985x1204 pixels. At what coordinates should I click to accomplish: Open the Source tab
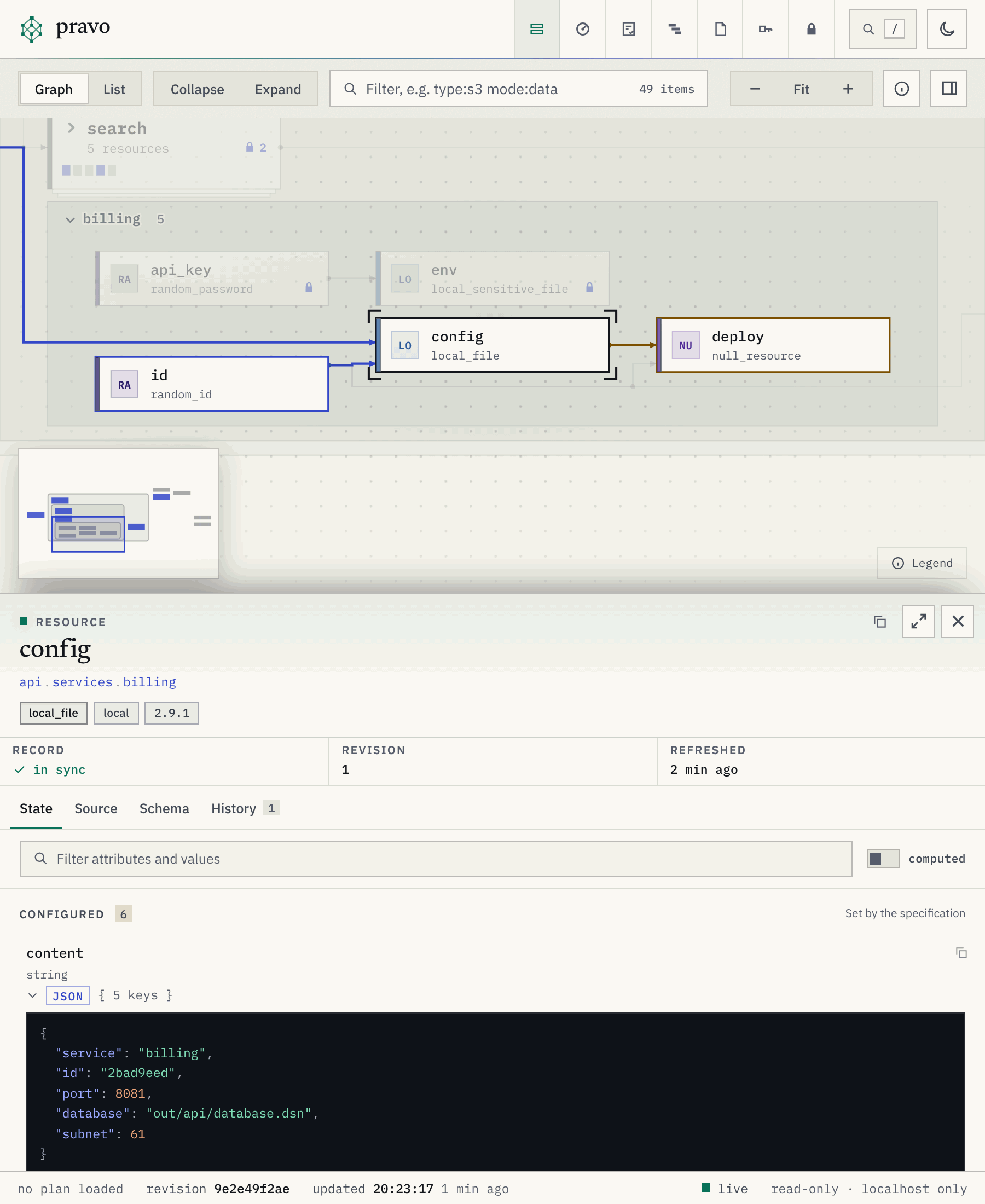[96, 808]
